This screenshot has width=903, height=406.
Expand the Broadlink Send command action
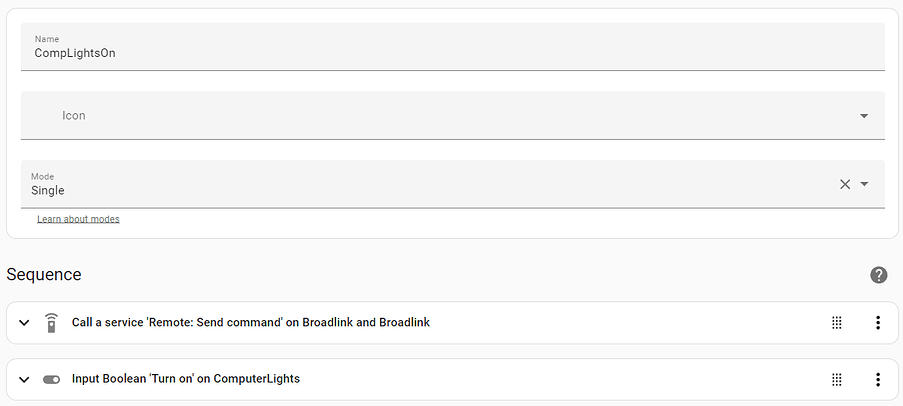(24, 322)
